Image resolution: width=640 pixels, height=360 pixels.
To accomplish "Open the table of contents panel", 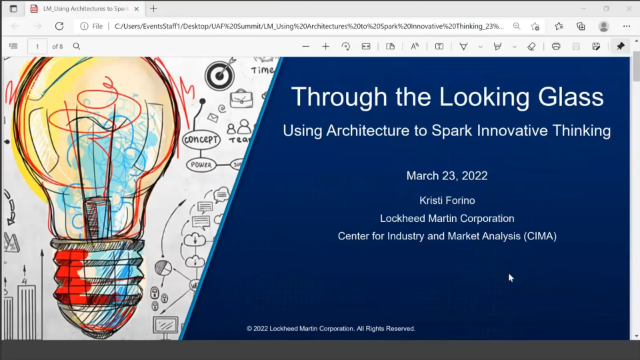I will pyautogui.click(x=13, y=46).
